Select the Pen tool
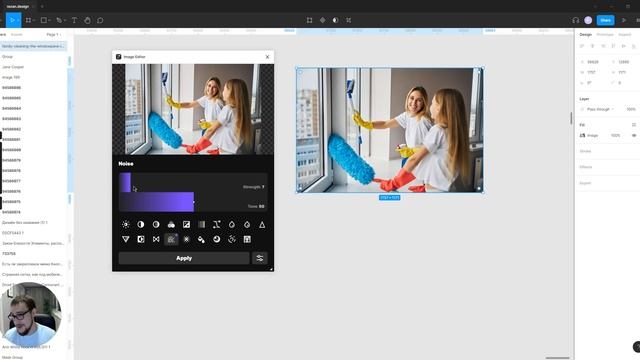Screen dimensions: 640x360 click(59, 20)
